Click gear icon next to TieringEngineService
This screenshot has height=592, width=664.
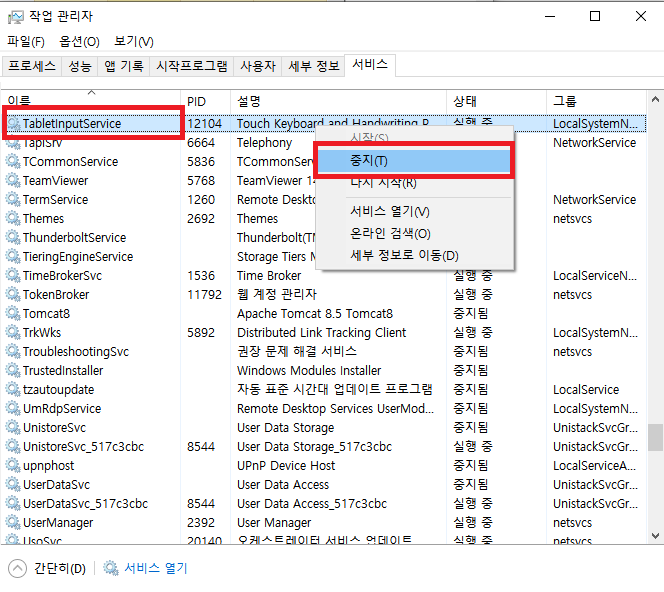(x=13, y=257)
